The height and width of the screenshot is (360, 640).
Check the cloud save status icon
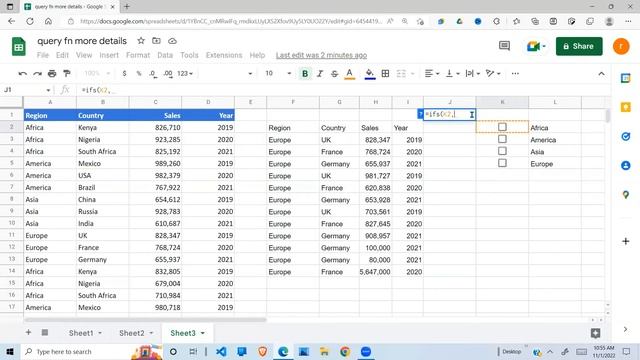tap(172, 41)
